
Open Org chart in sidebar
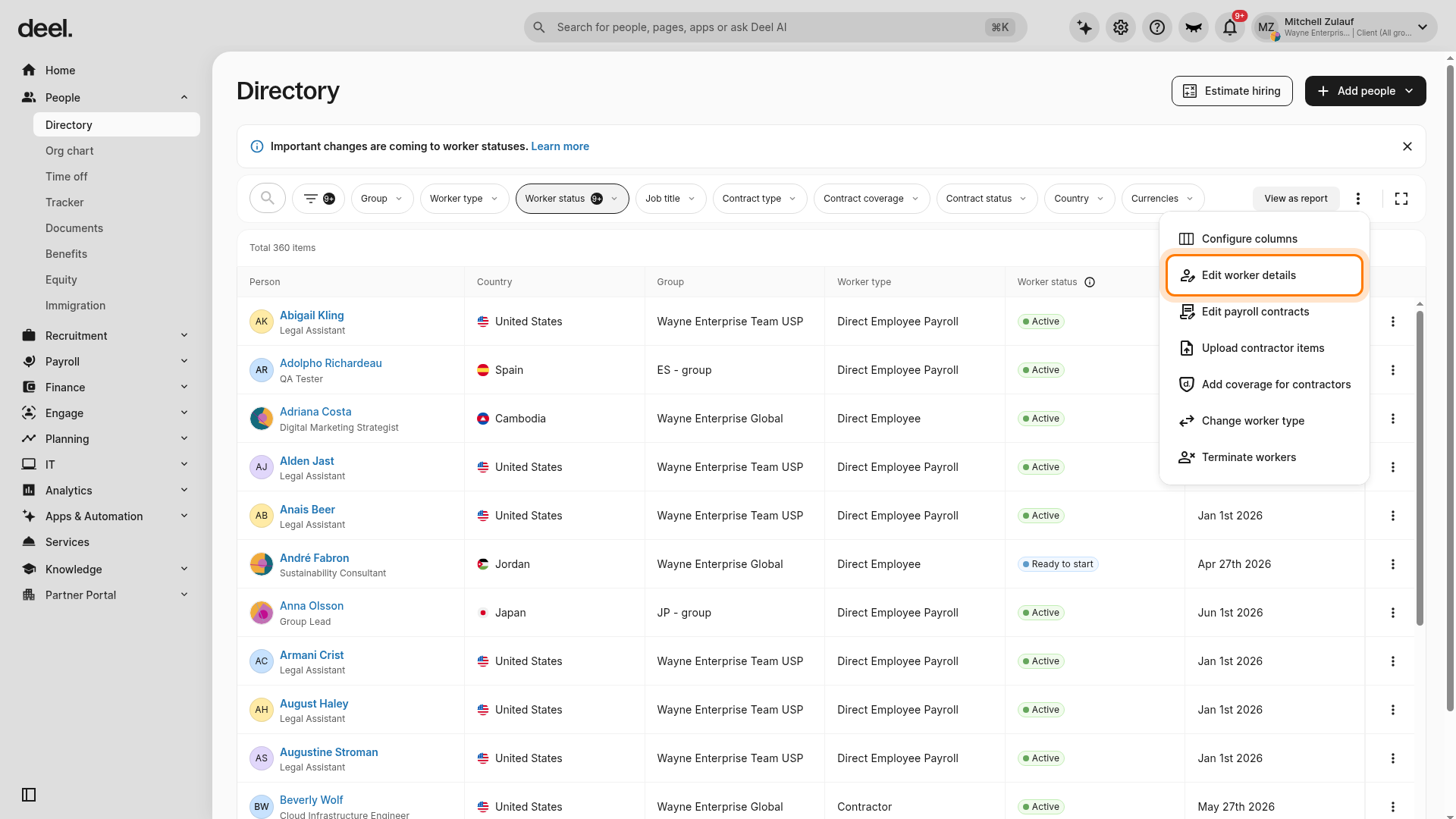point(116,151)
